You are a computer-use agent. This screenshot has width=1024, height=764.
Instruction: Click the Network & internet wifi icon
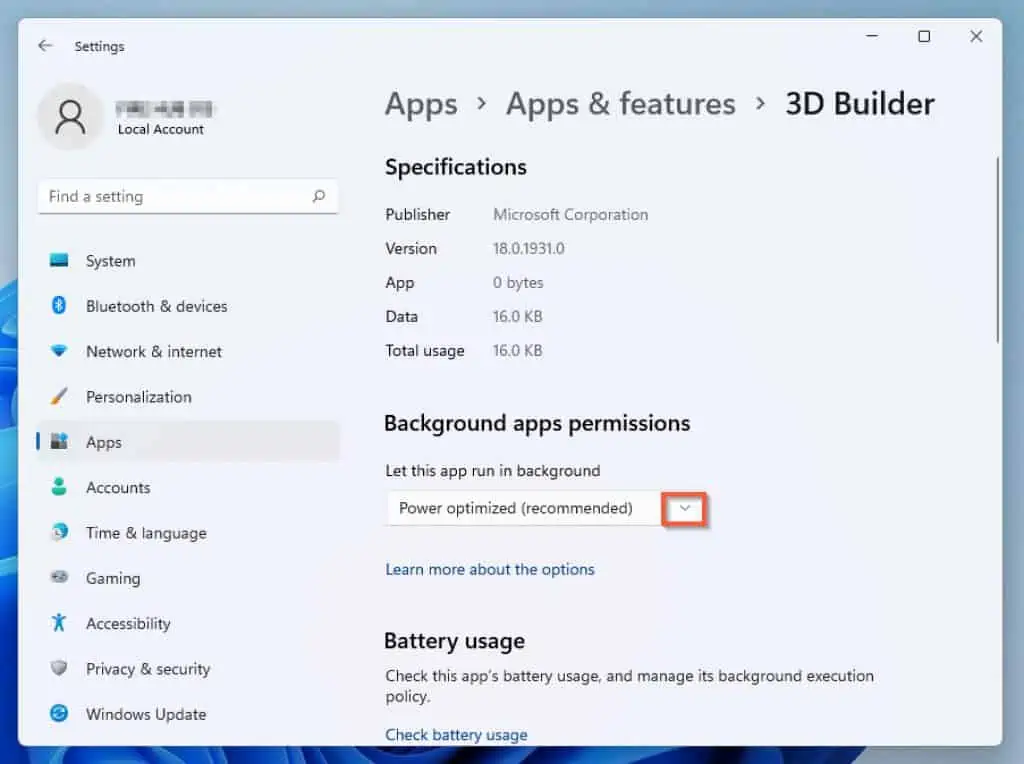(x=59, y=351)
